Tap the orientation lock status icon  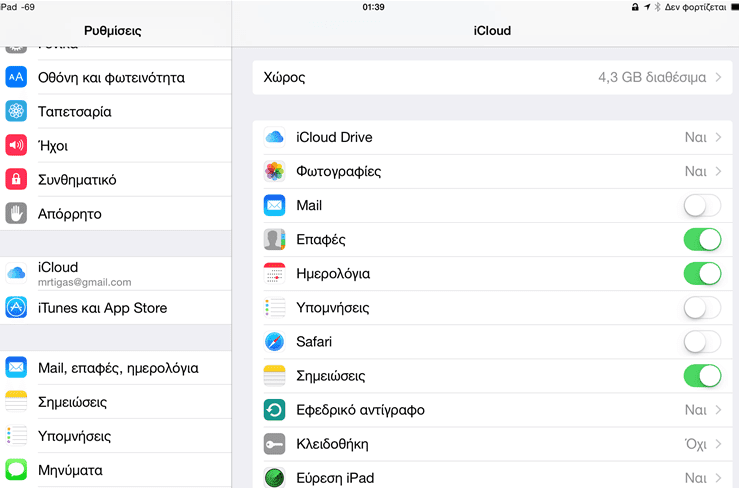point(635,7)
